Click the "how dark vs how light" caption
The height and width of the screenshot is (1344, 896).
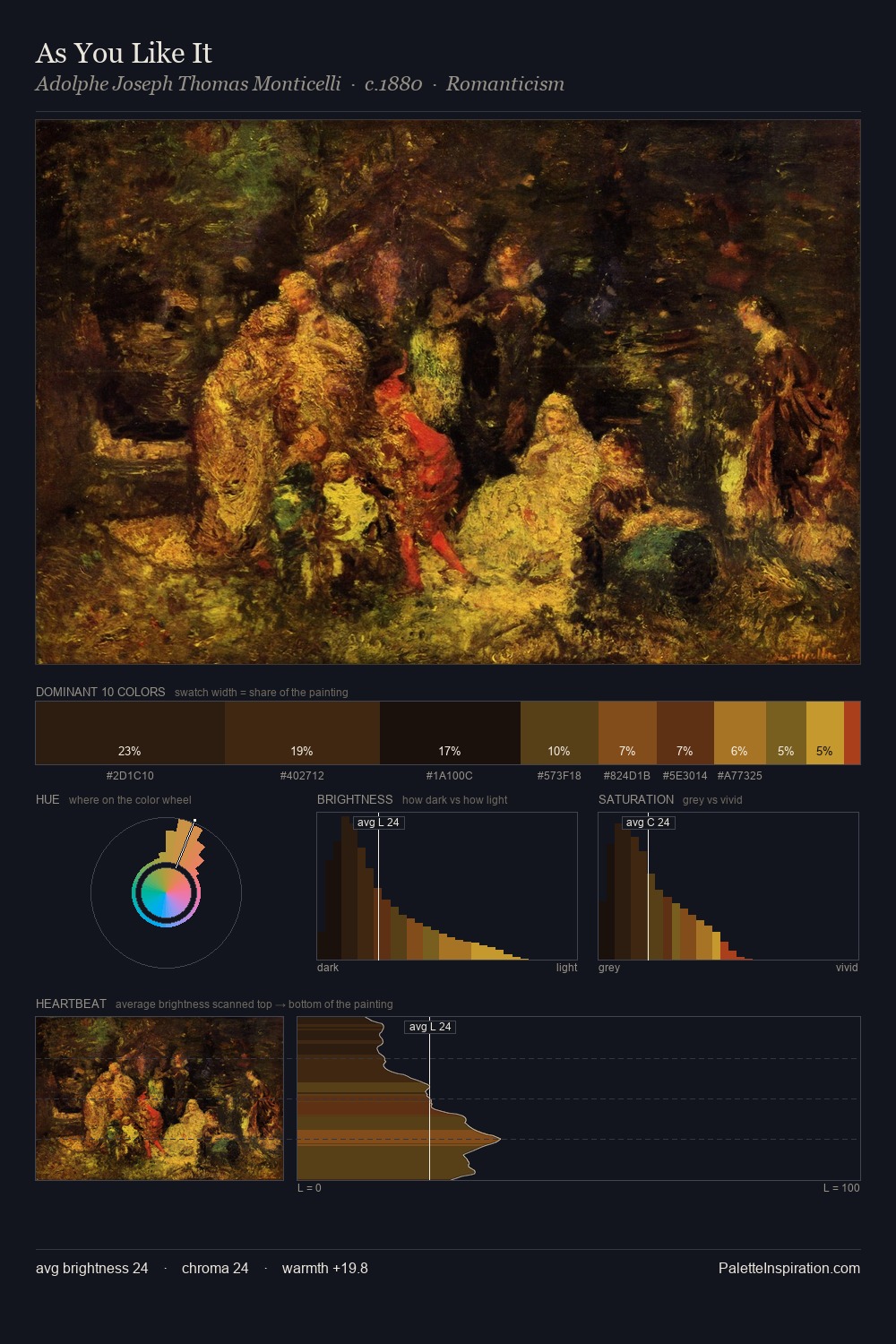455,800
